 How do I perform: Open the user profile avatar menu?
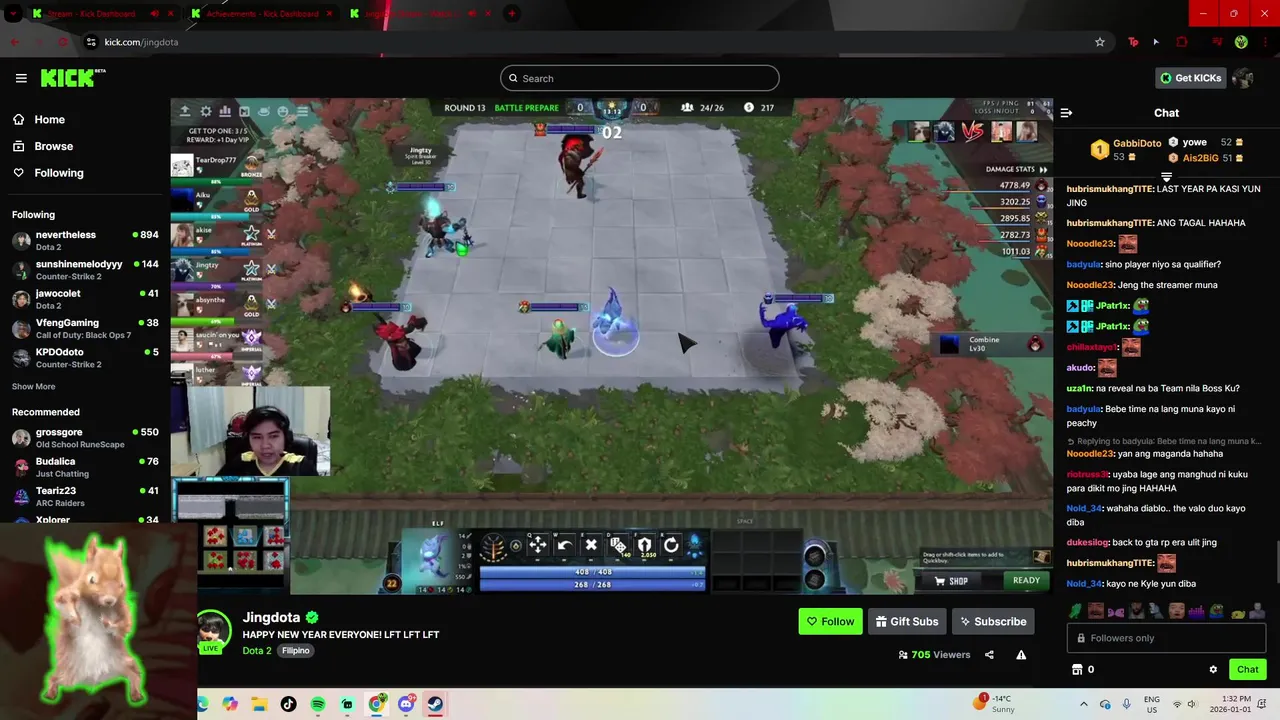click(x=1243, y=78)
